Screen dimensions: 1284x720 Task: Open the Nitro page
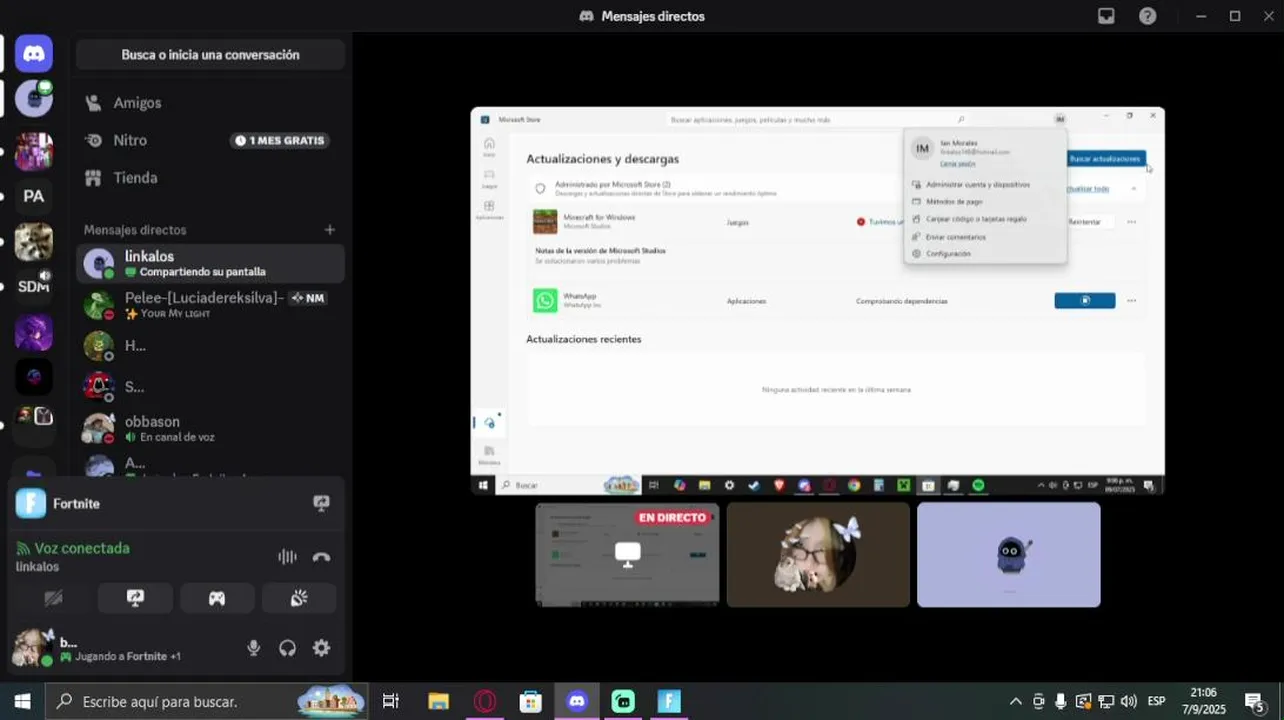(210, 141)
